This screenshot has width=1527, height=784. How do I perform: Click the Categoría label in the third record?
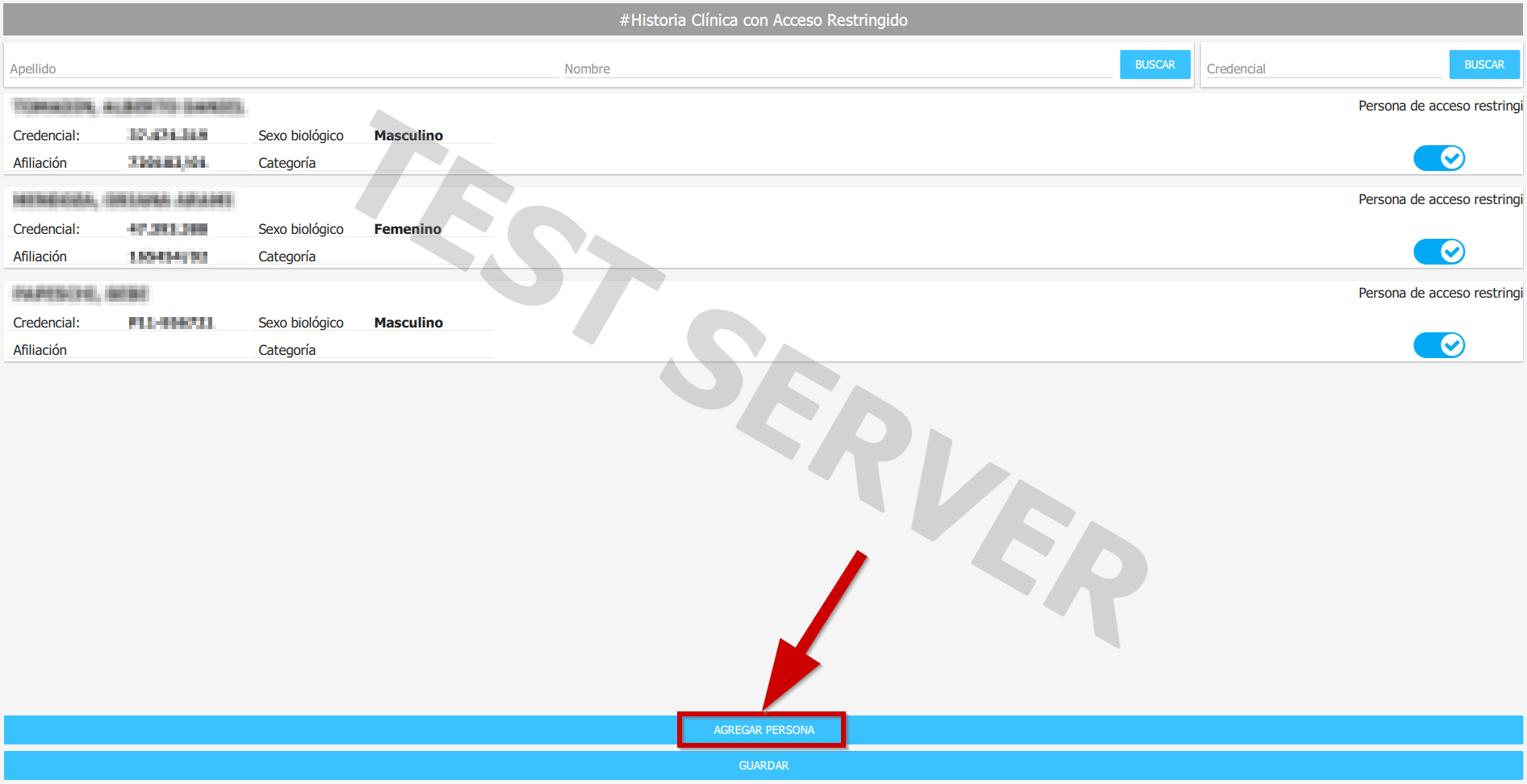pos(287,350)
